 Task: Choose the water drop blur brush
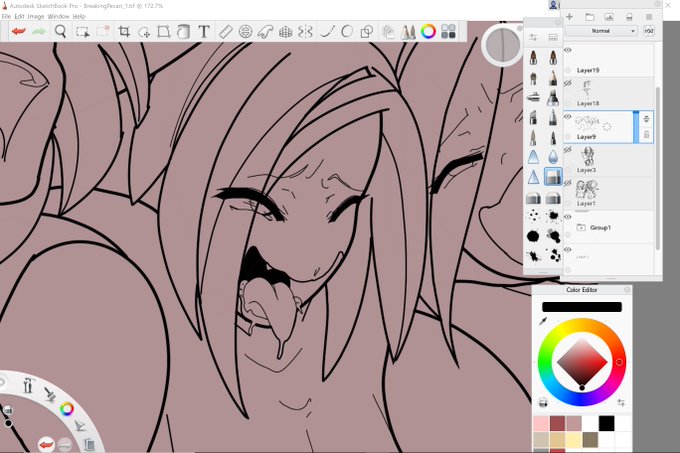click(553, 156)
